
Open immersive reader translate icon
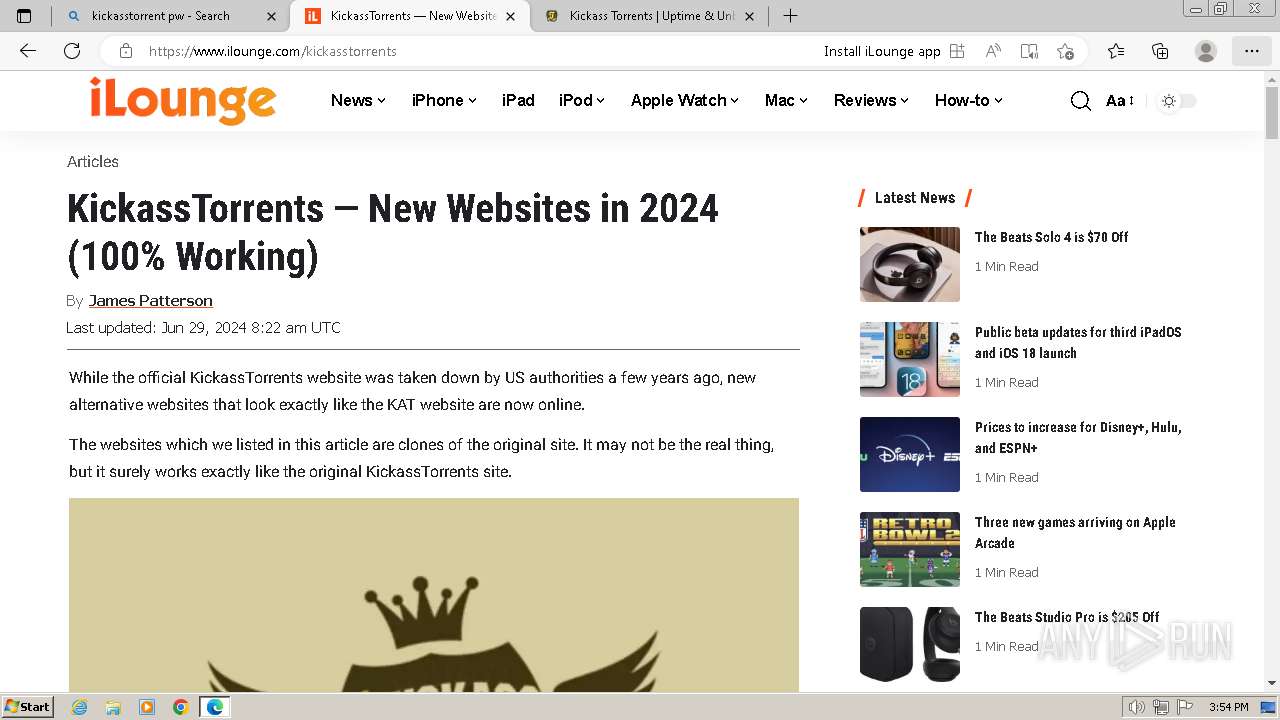coord(1029,51)
